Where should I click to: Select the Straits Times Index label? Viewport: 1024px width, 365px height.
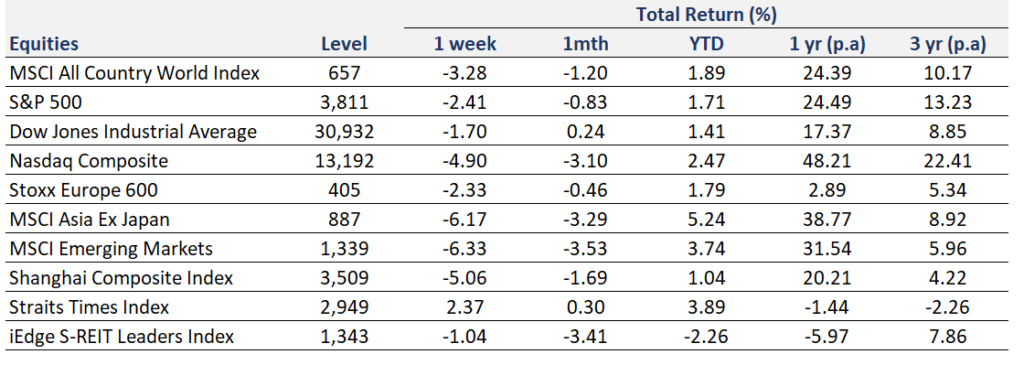[x=89, y=307]
